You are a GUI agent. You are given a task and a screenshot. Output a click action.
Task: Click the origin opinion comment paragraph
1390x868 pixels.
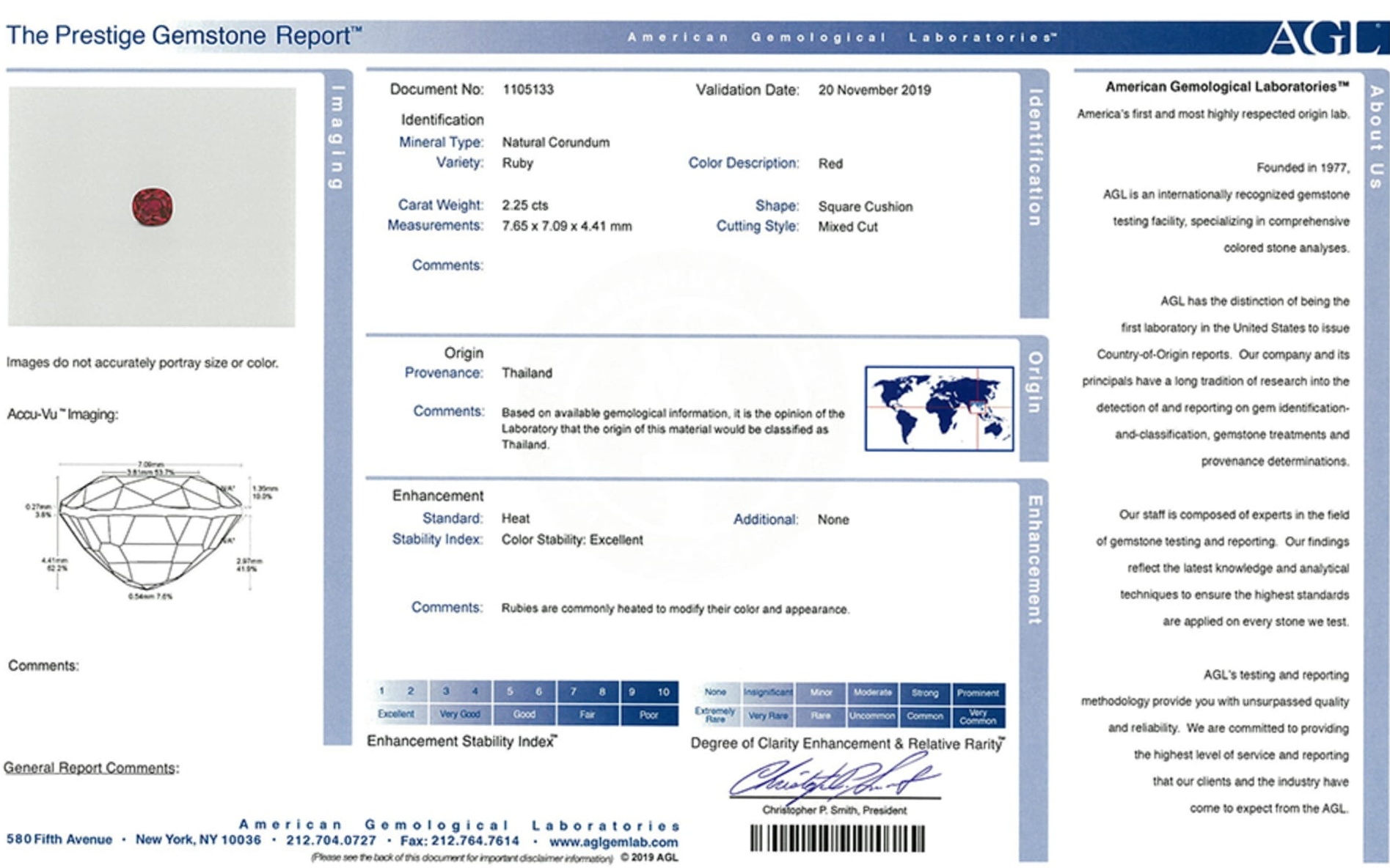pos(673,429)
